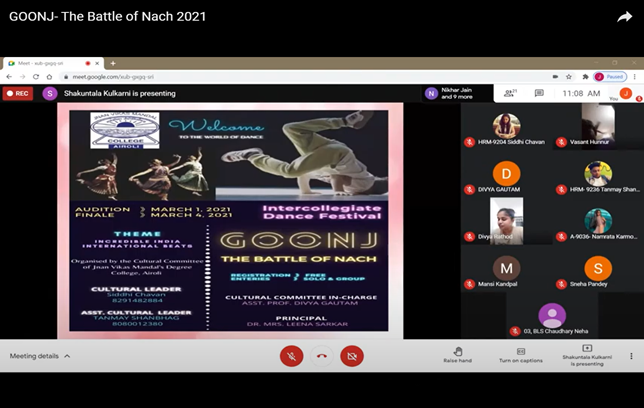Open the meeting chat panel
Screen dimensions: 644x408
tap(539, 93)
